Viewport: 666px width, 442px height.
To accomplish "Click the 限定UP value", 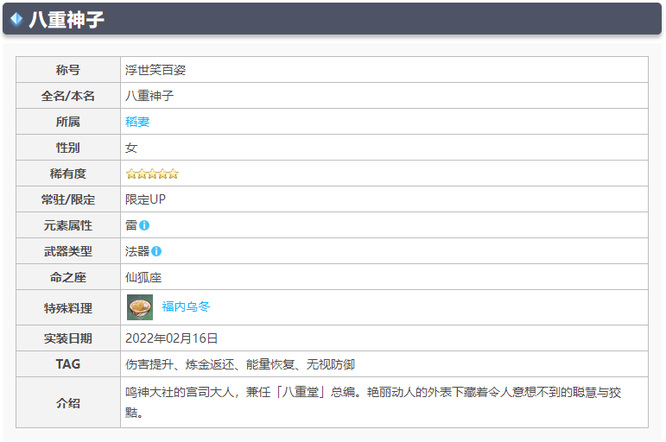I will pos(145,199).
